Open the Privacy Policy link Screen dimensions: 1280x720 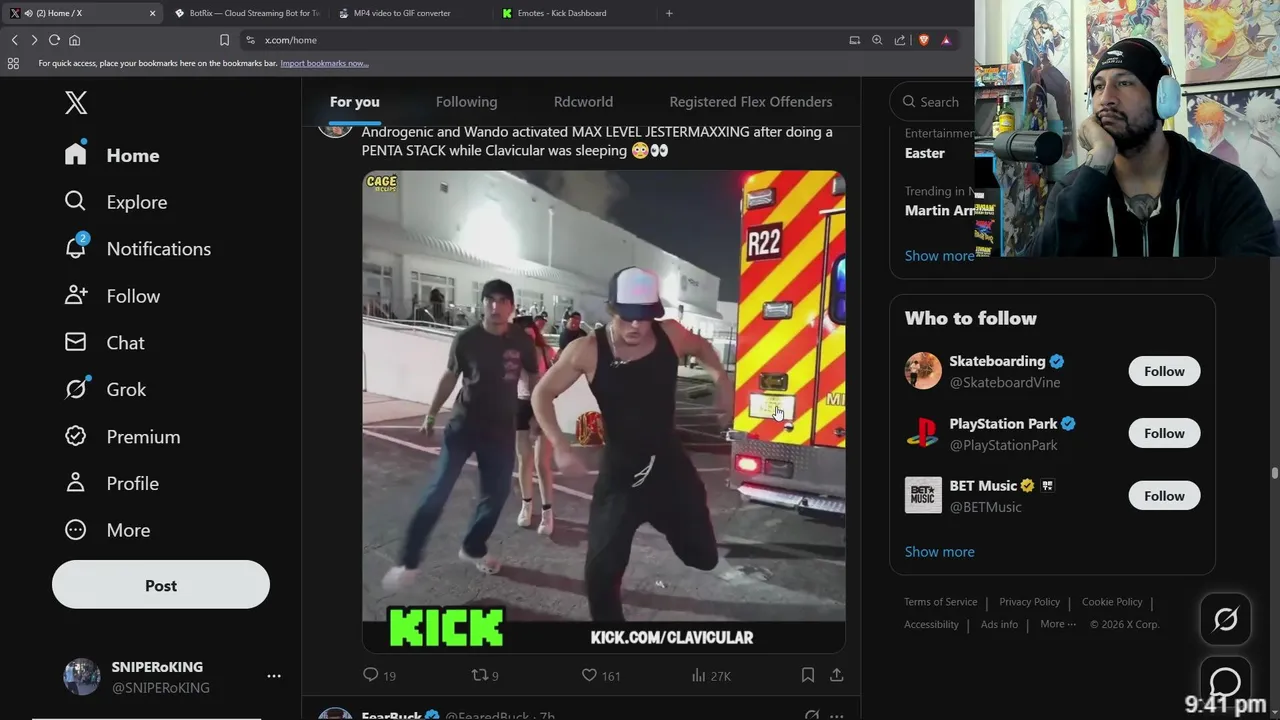click(1029, 602)
